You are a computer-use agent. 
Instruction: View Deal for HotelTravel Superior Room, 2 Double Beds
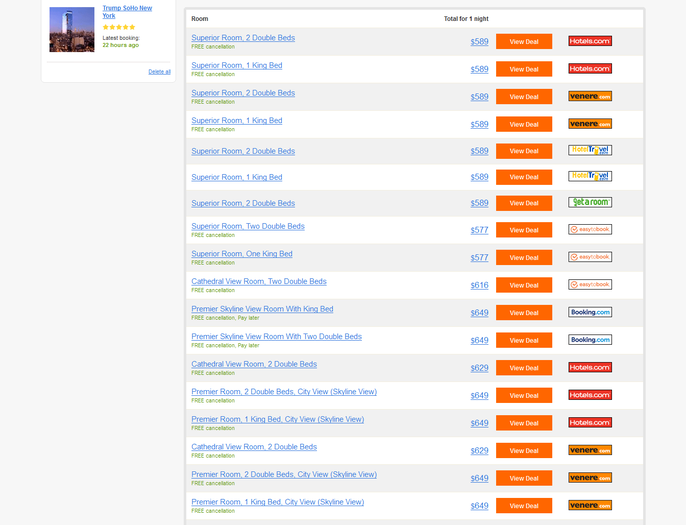(524, 151)
